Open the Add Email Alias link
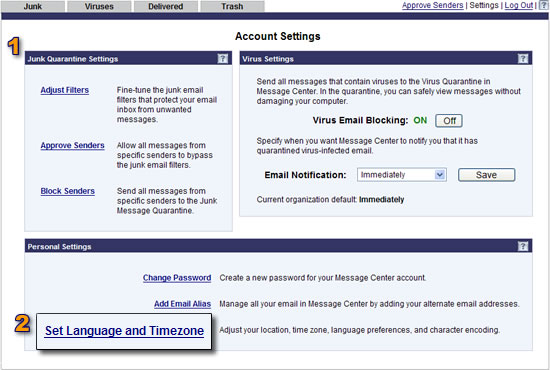The image size is (550, 370). (182, 304)
